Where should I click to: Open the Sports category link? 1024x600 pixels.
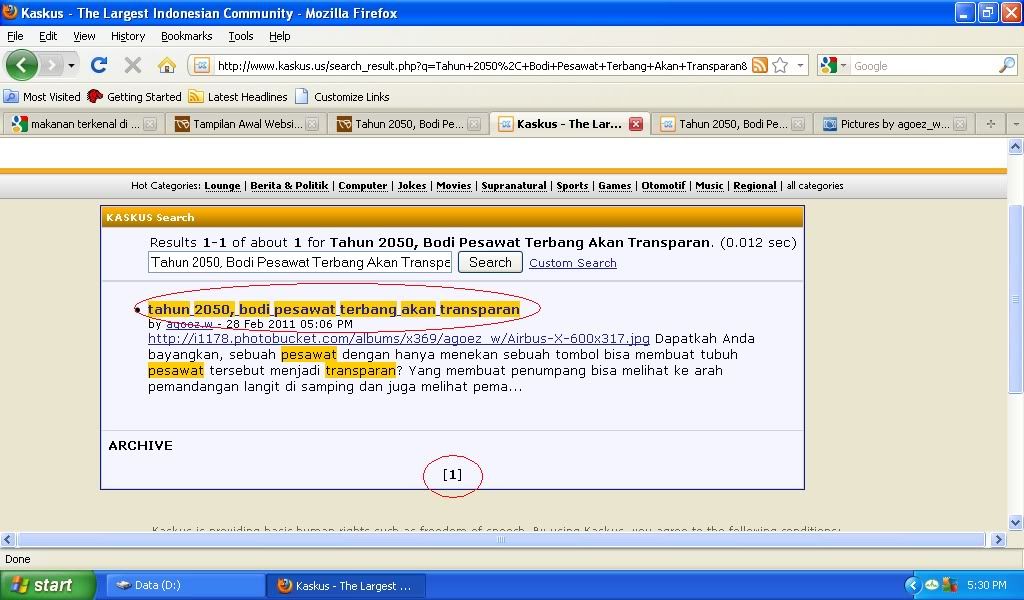[x=572, y=186]
